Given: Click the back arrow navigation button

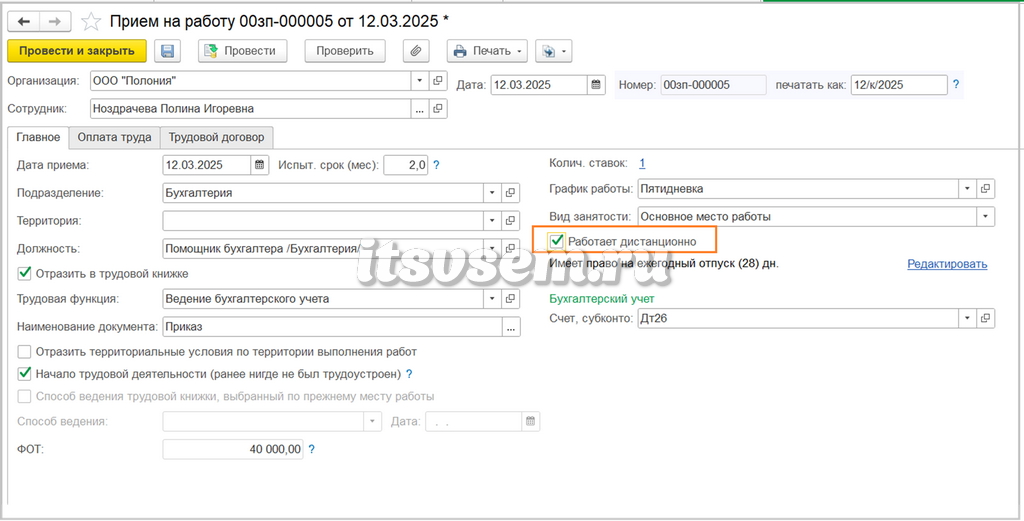Looking at the screenshot, I should 24,22.
